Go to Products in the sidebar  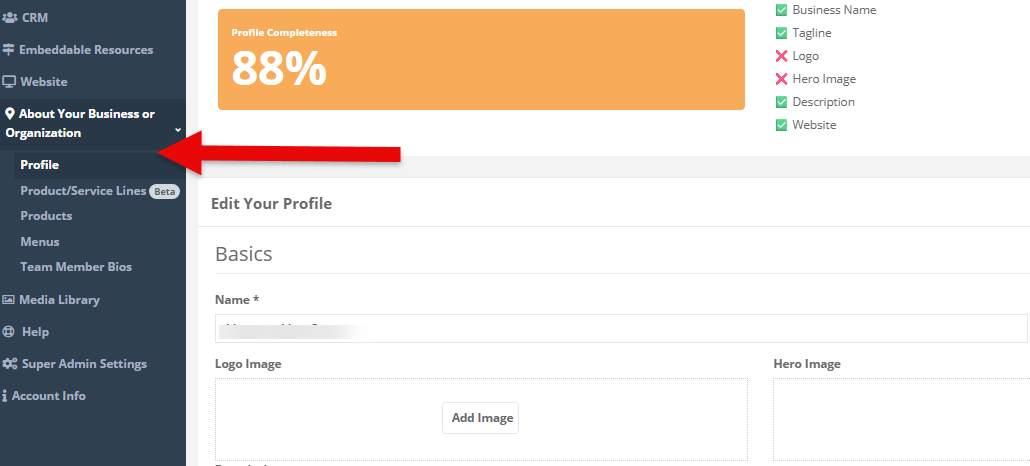(x=46, y=216)
